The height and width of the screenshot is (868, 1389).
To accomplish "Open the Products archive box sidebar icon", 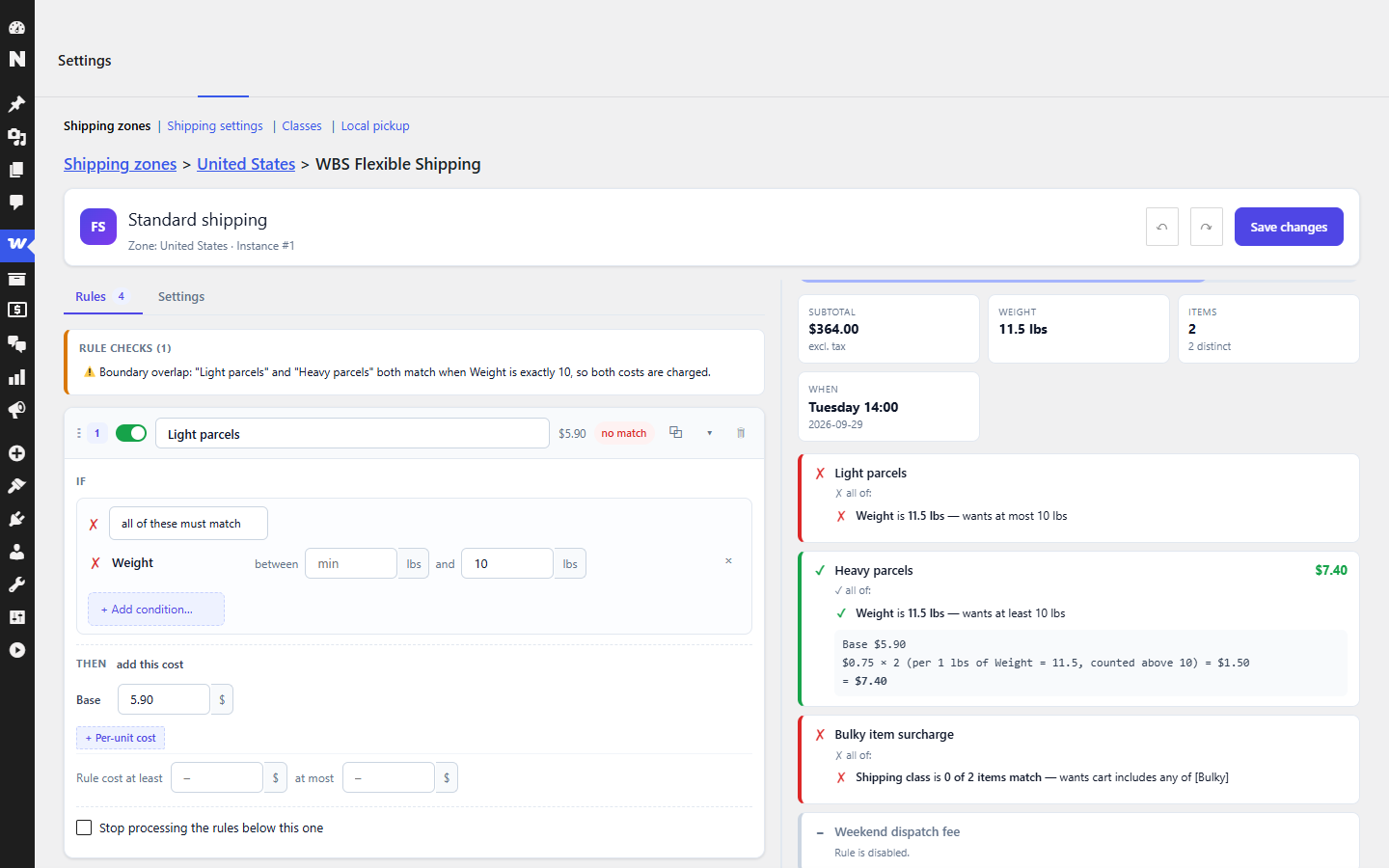I will [16, 279].
